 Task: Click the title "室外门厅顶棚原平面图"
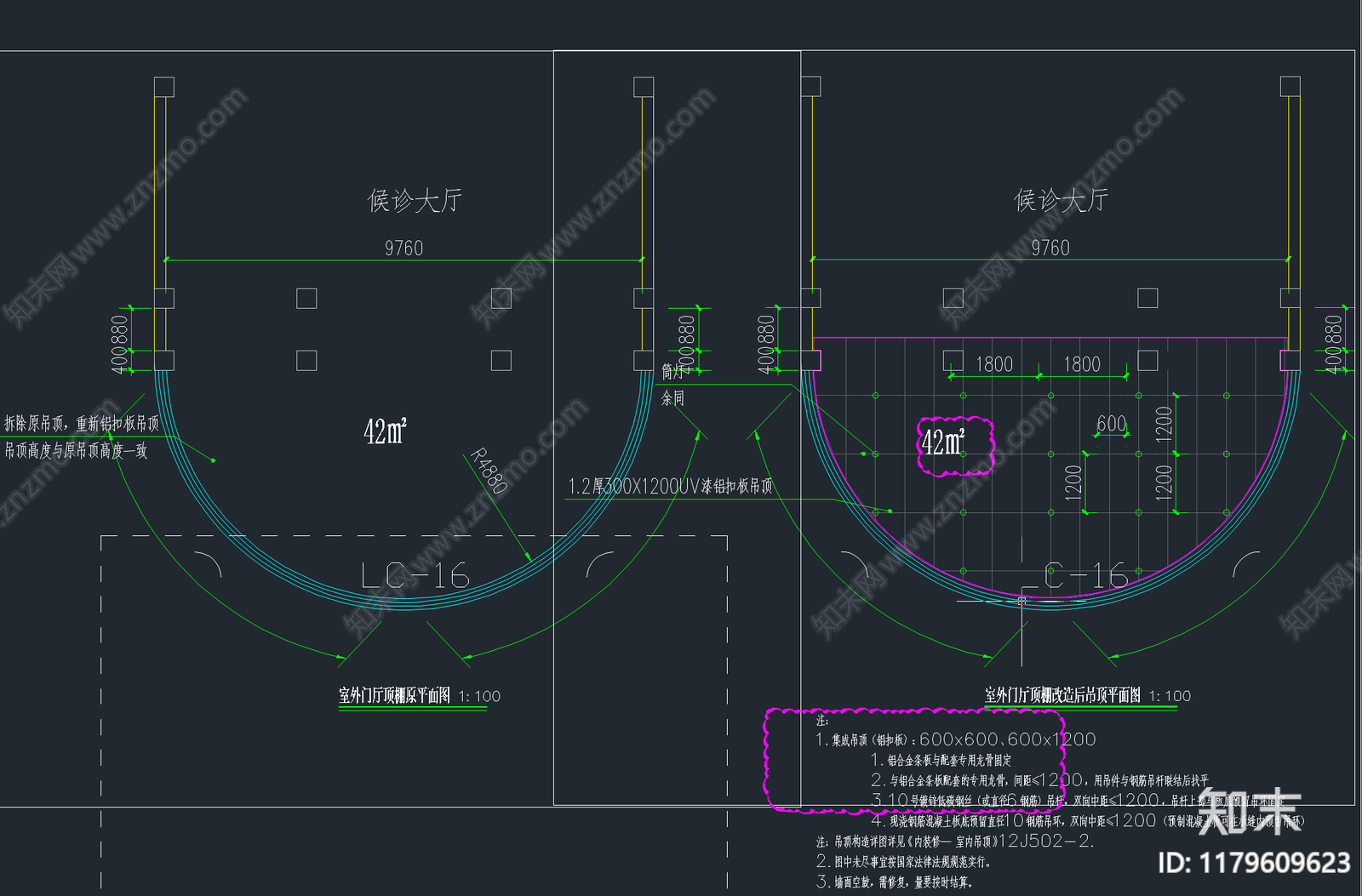(394, 695)
